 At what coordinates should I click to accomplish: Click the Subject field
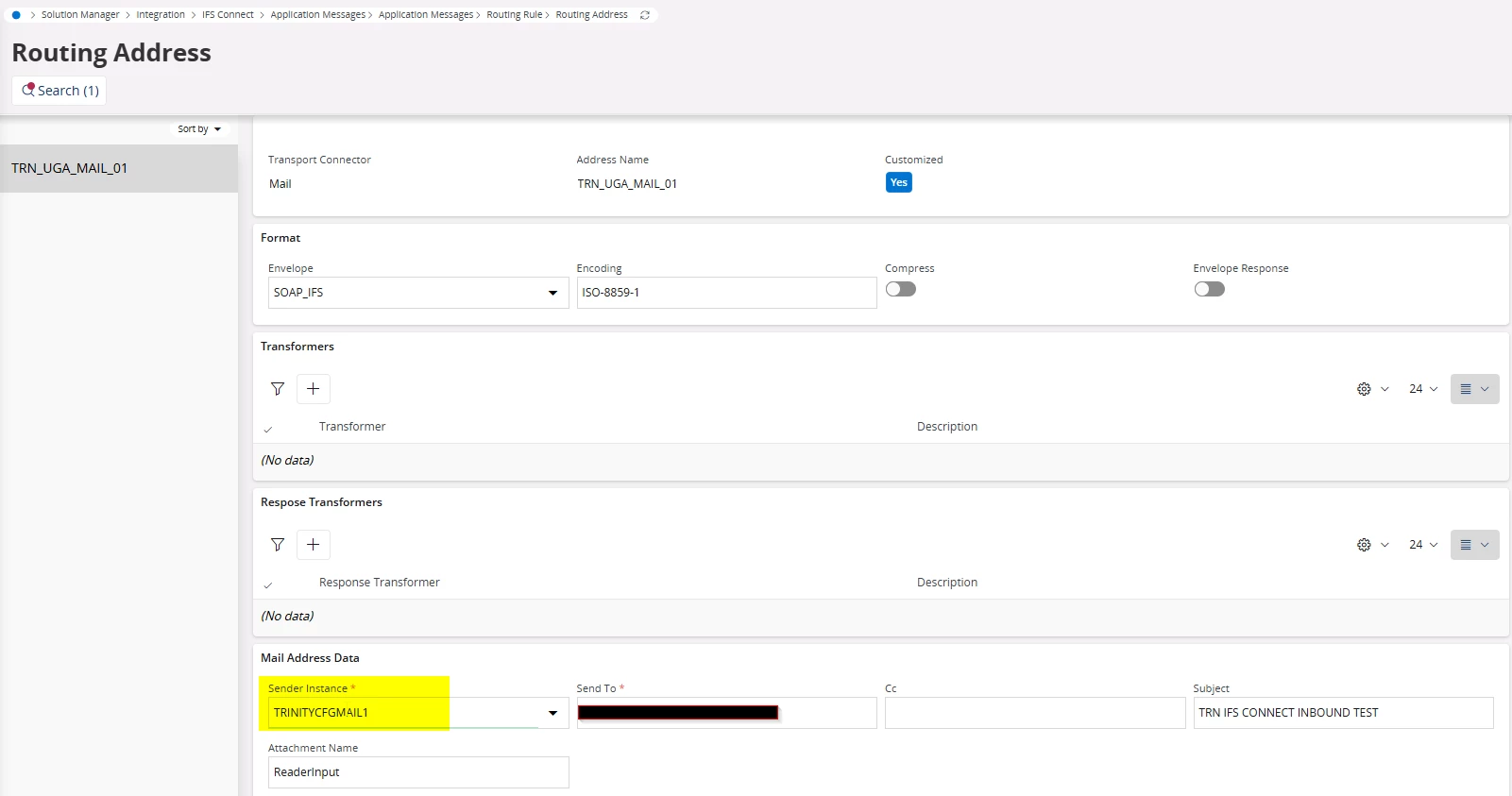[1343, 713]
